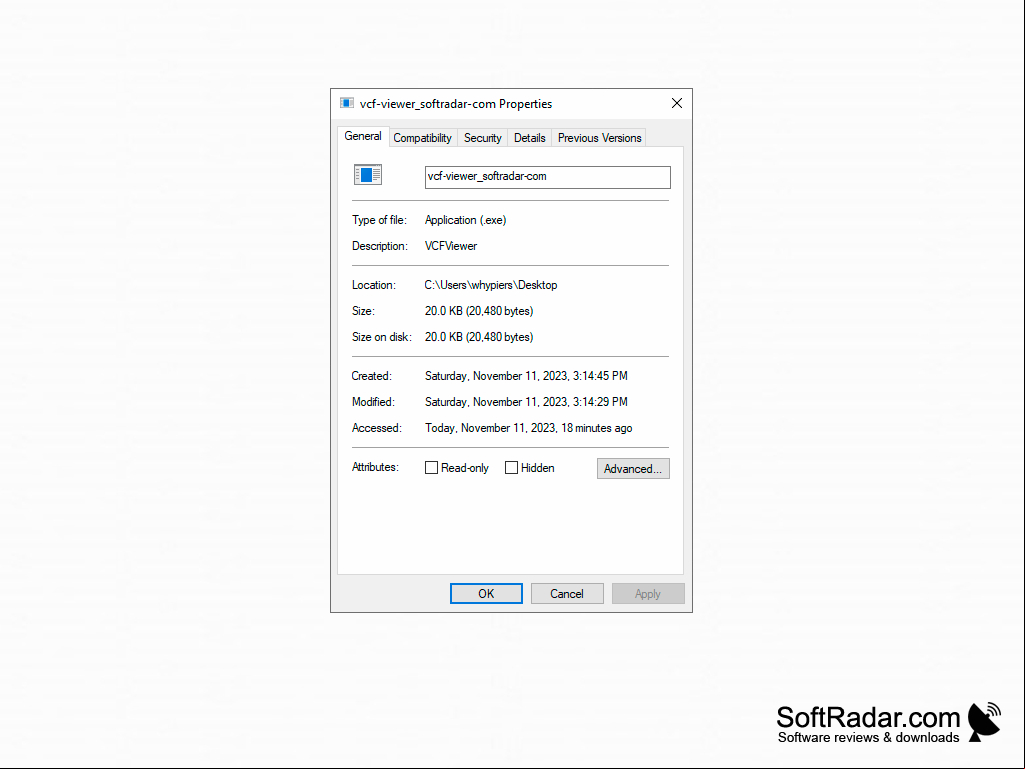The height and width of the screenshot is (769, 1025).
Task: Select the location path C:\Users\whypiers\Desktop
Action: (x=491, y=285)
